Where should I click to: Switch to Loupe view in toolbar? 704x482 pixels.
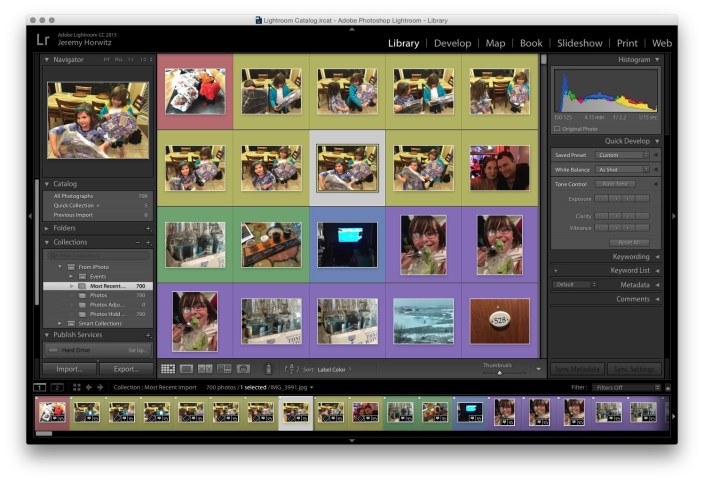[x=186, y=369]
